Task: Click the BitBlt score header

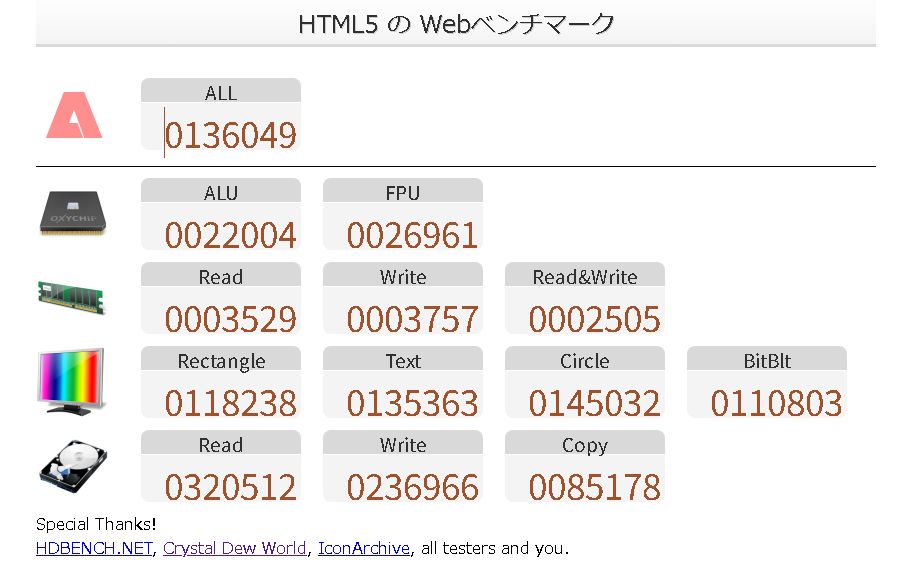Action: coord(767,361)
